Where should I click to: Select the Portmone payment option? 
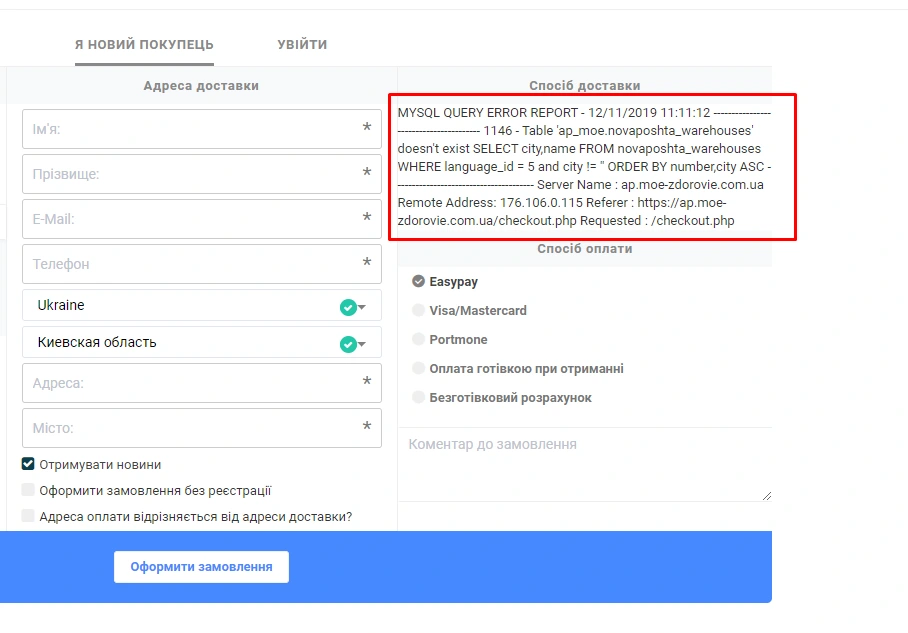[419, 340]
